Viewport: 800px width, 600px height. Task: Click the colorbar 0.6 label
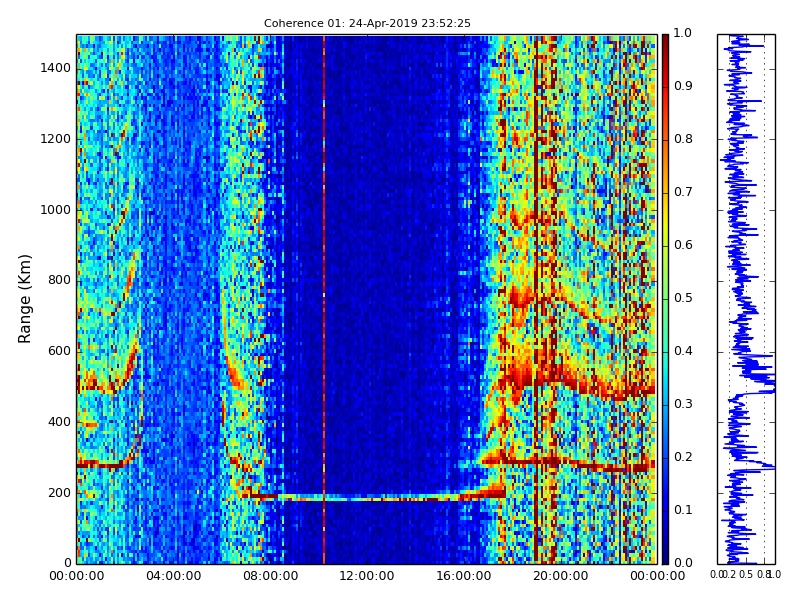[x=683, y=245]
